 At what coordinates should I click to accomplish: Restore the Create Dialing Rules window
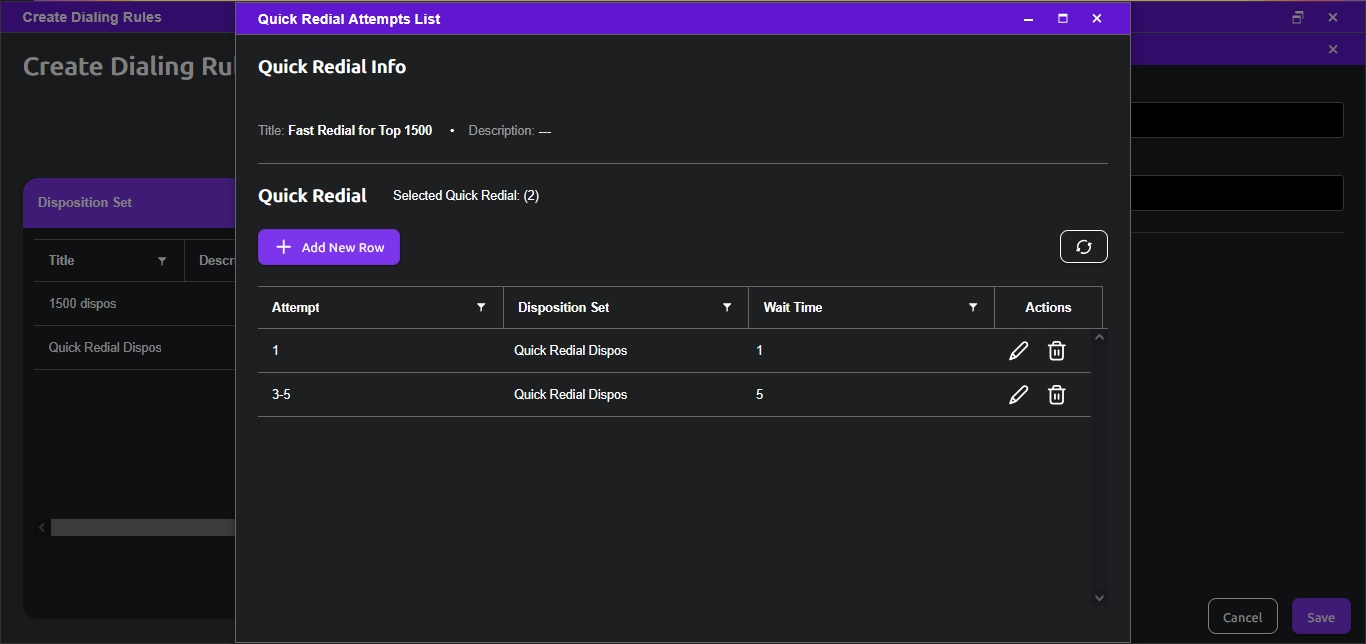(x=1298, y=17)
